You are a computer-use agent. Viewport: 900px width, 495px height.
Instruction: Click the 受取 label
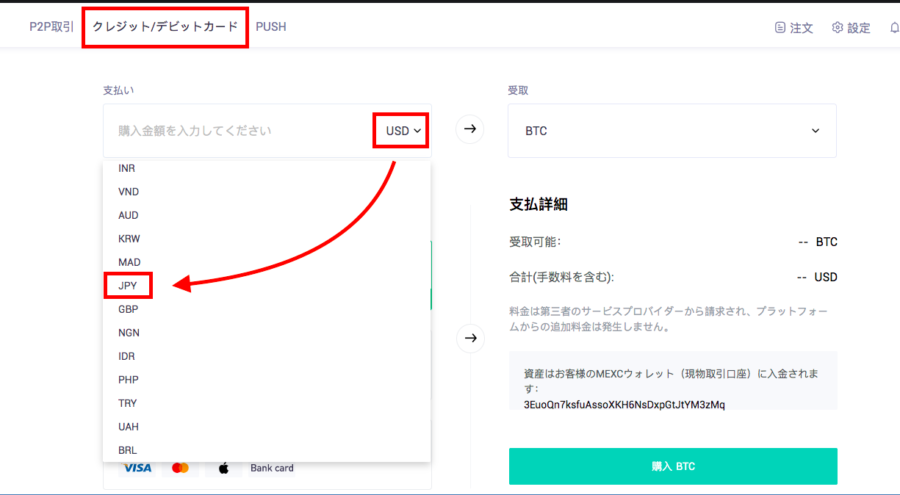click(x=518, y=91)
